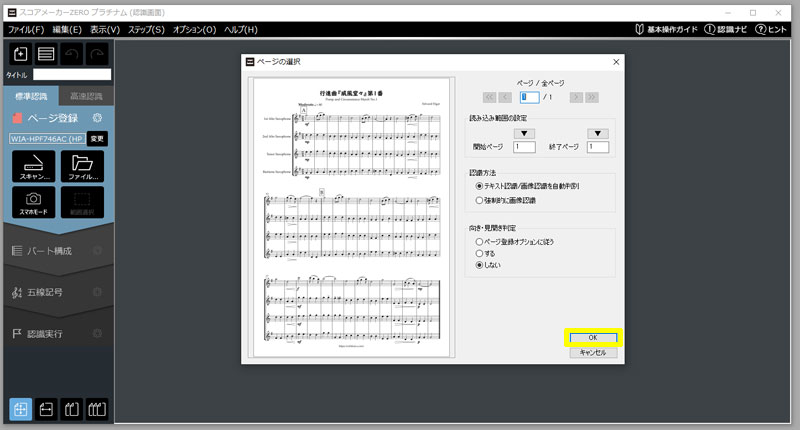This screenshot has height=430, width=800.
Task: Click the 変更 scanner change button
Action: point(97,139)
